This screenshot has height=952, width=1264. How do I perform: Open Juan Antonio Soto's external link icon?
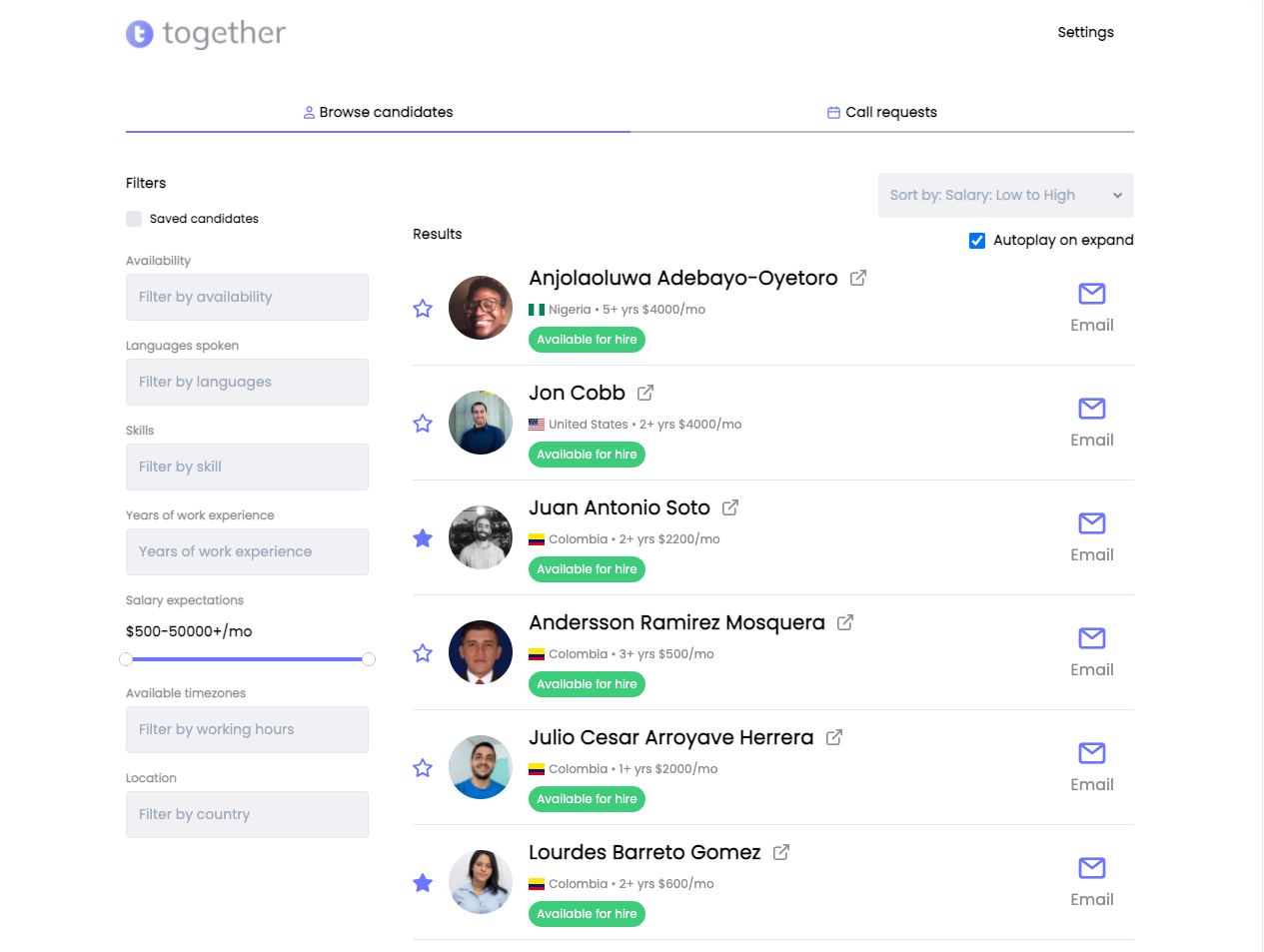click(732, 506)
